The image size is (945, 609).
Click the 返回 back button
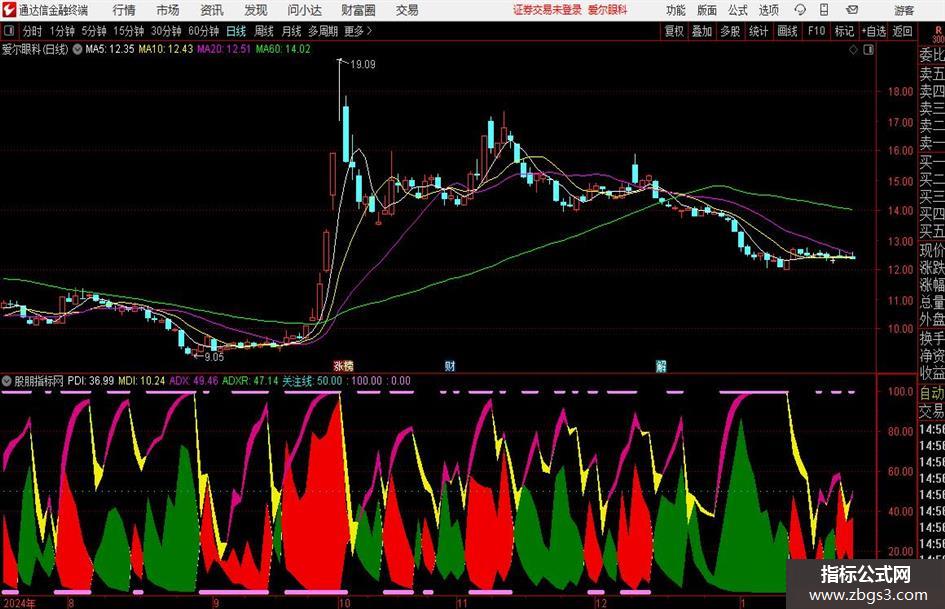(x=902, y=31)
